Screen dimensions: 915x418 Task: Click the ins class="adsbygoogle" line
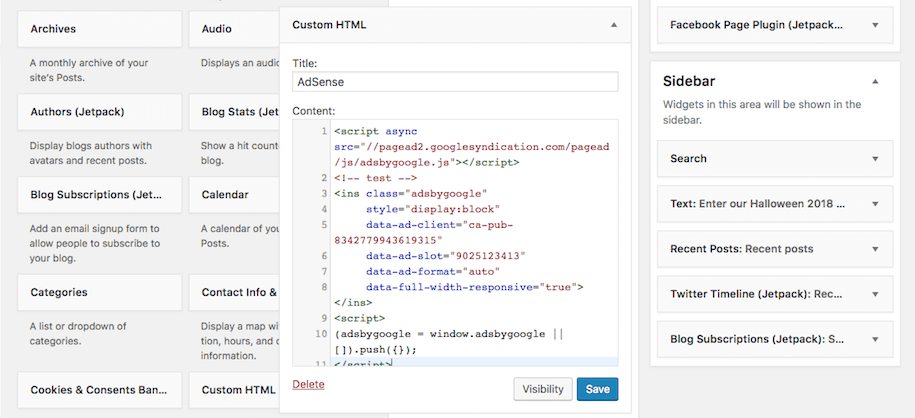click(x=411, y=193)
